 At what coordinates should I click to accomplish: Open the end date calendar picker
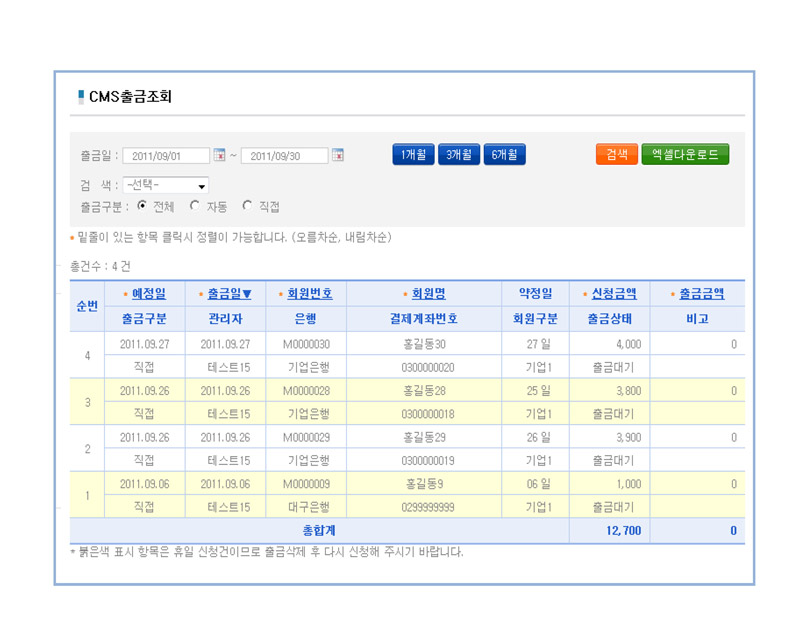(x=338, y=155)
